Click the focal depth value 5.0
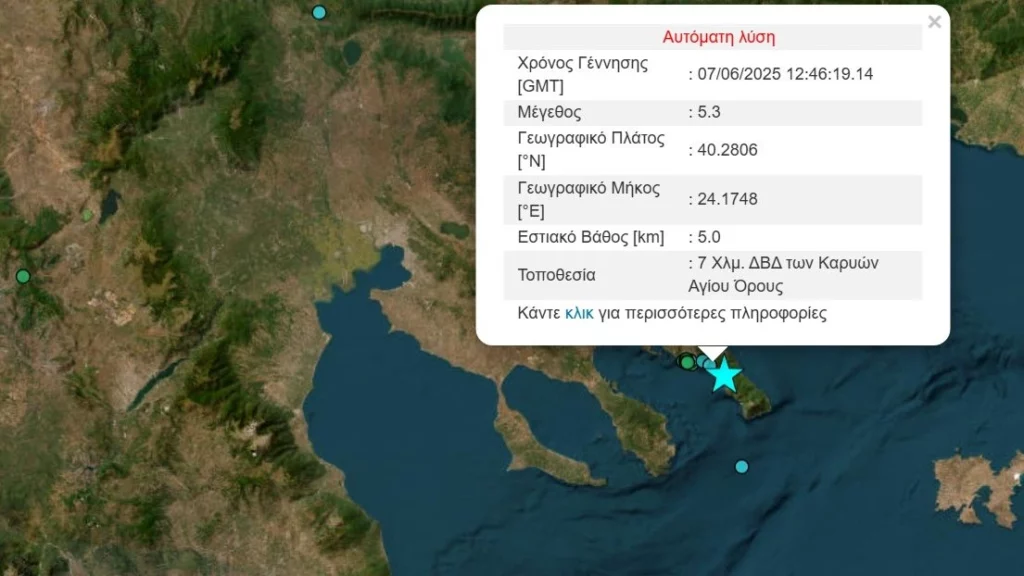This screenshot has height=576, width=1024. tap(709, 237)
